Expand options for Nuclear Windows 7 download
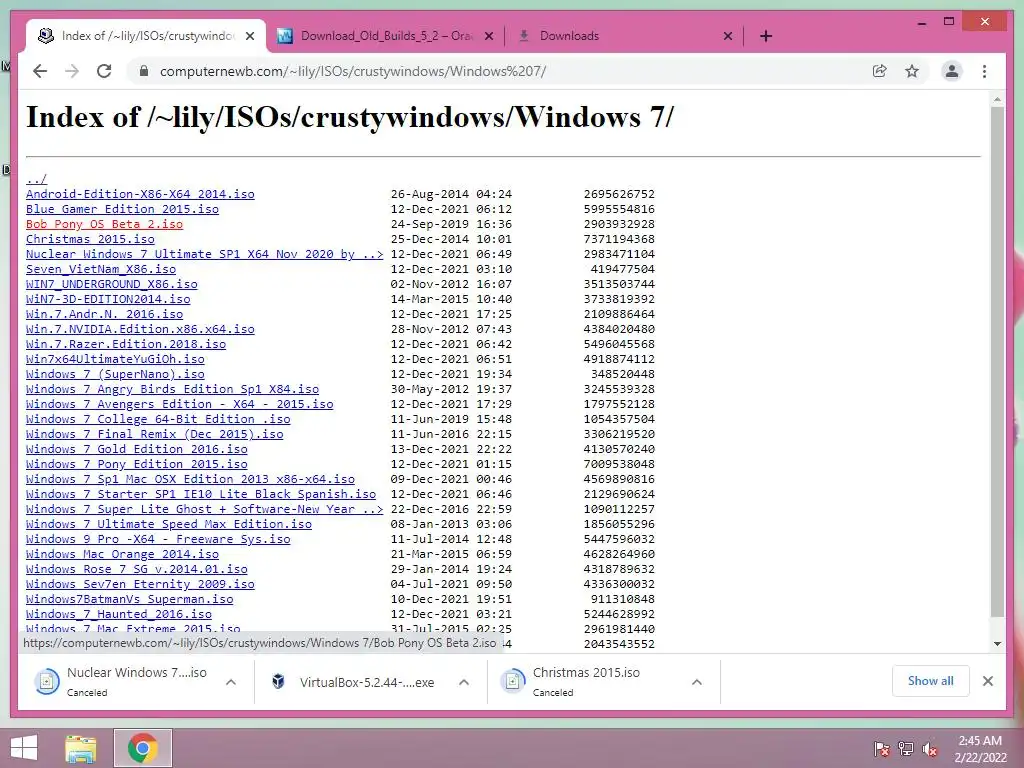This screenshot has height=768, width=1024. (231, 682)
